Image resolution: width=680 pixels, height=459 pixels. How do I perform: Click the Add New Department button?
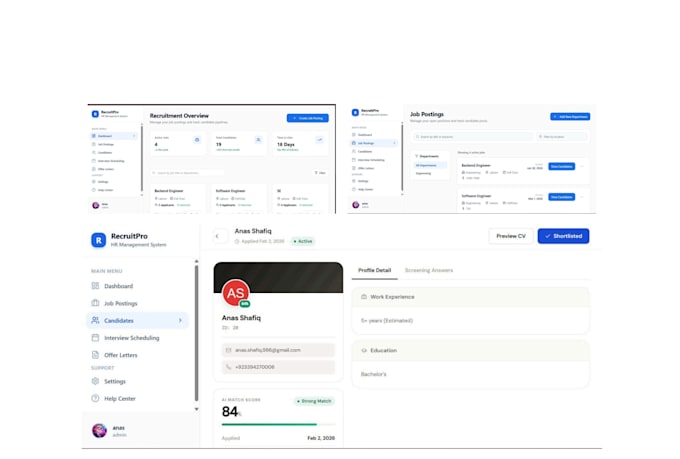point(570,117)
